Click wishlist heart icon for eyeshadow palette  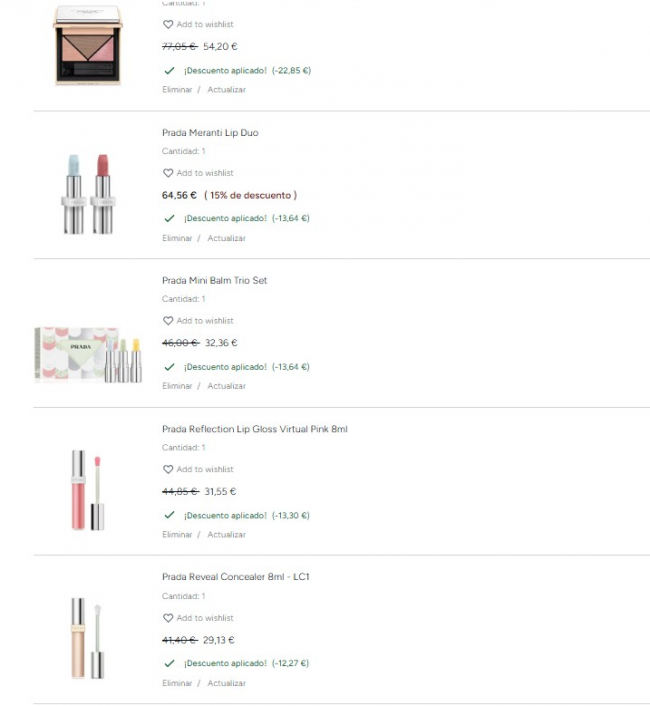click(168, 24)
